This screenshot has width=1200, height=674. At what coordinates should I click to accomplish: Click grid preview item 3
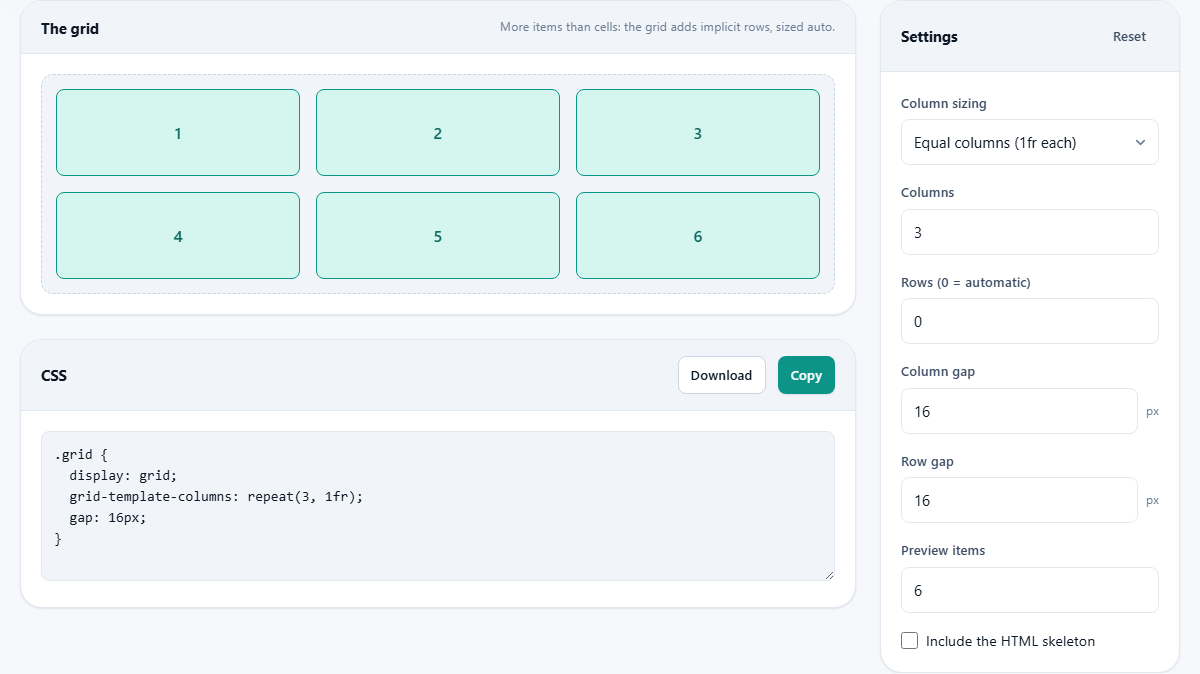698,133
